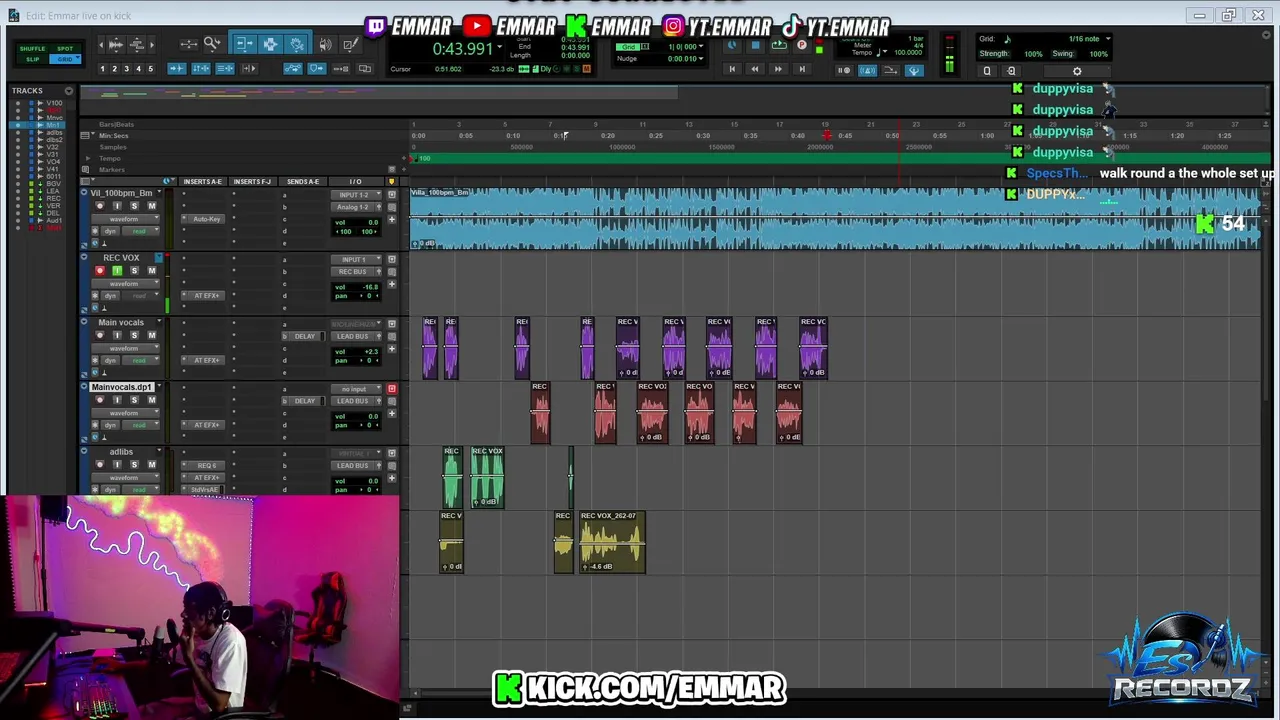Click Vil_100bpm_Bm blue waveform clip

tap(835, 218)
